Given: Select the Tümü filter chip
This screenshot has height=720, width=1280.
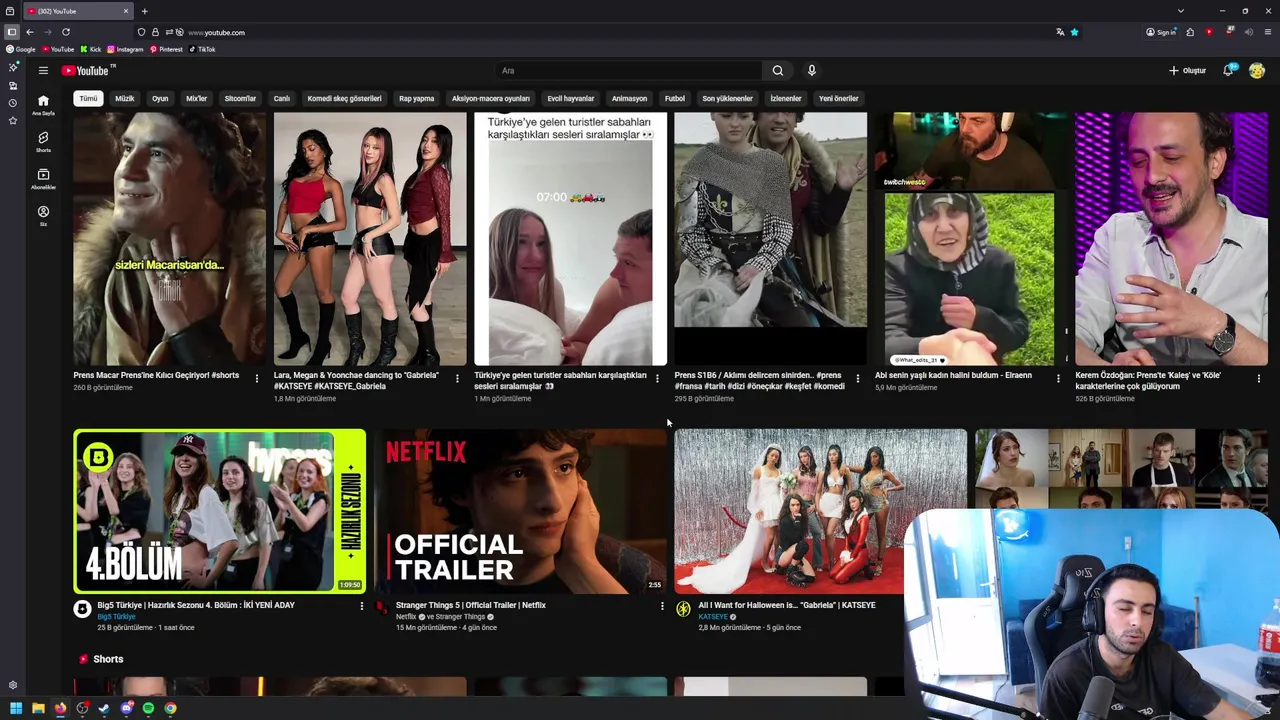Looking at the screenshot, I should click(89, 98).
